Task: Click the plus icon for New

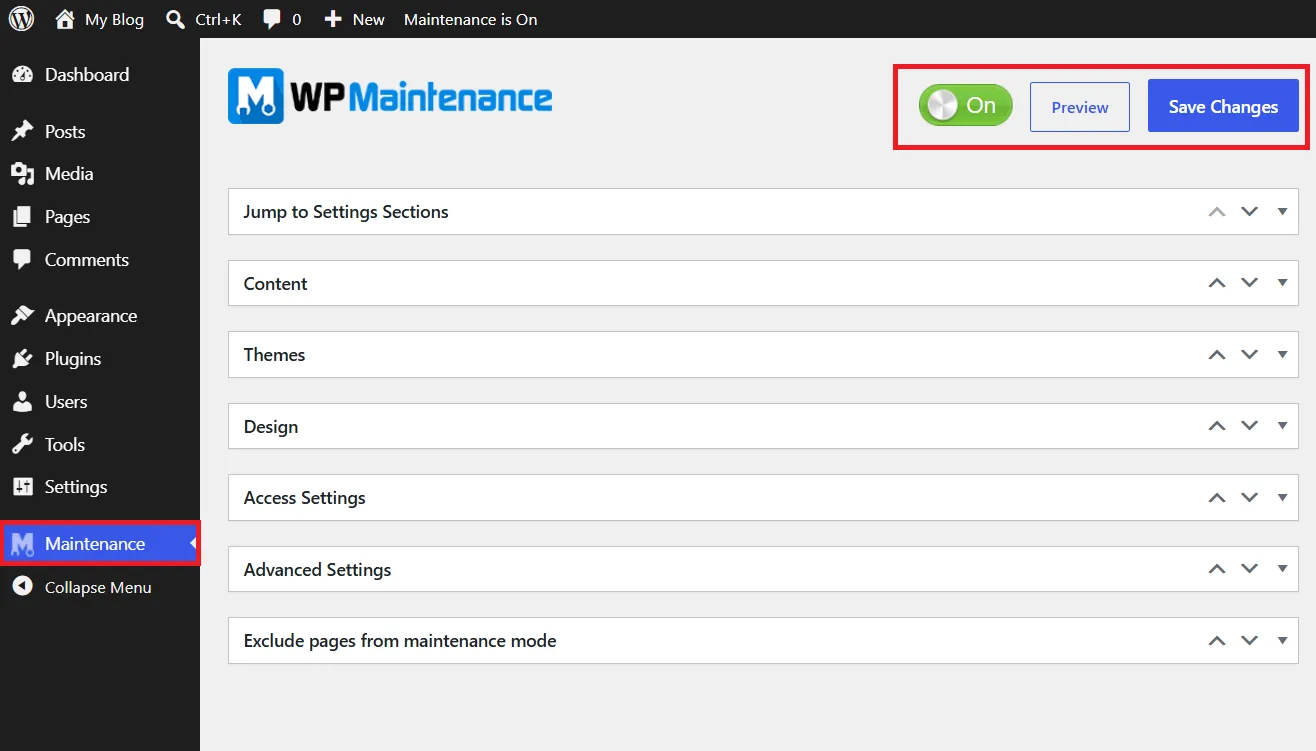Action: point(334,19)
